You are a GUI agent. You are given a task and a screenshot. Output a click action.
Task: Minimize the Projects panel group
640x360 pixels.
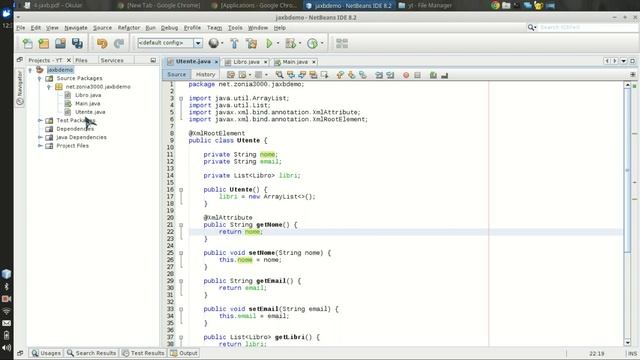(x=153, y=60)
